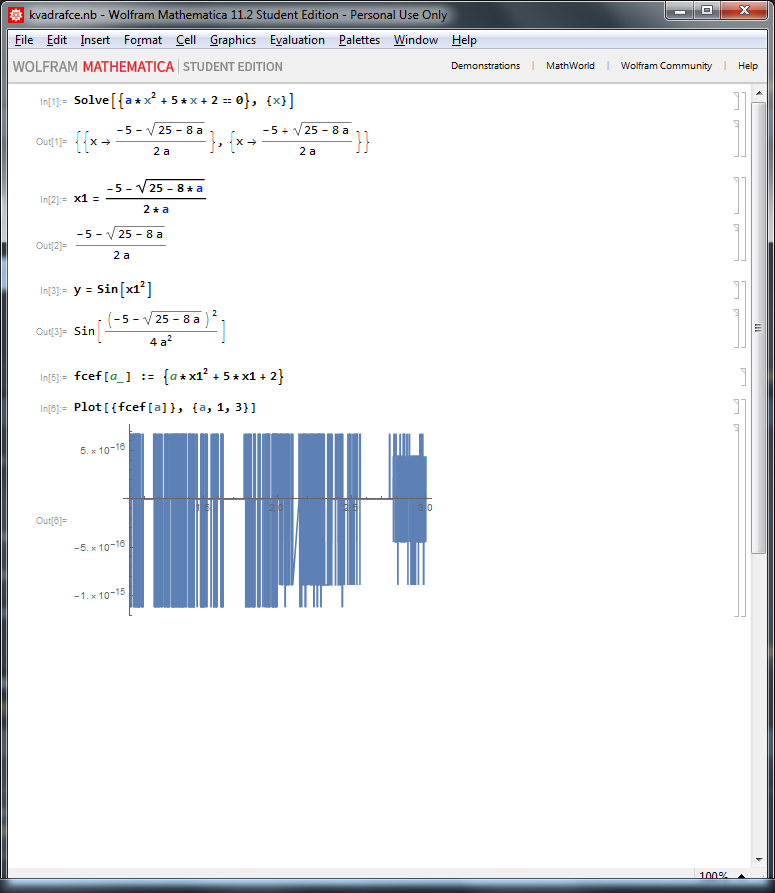Open the Insert menu
Image resolution: width=775 pixels, height=893 pixels.
click(95, 40)
